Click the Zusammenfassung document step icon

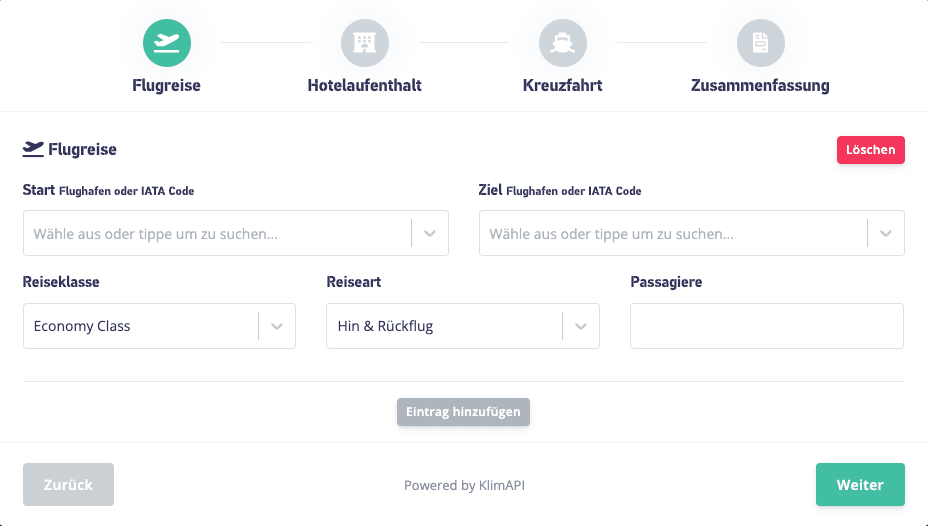[760, 43]
